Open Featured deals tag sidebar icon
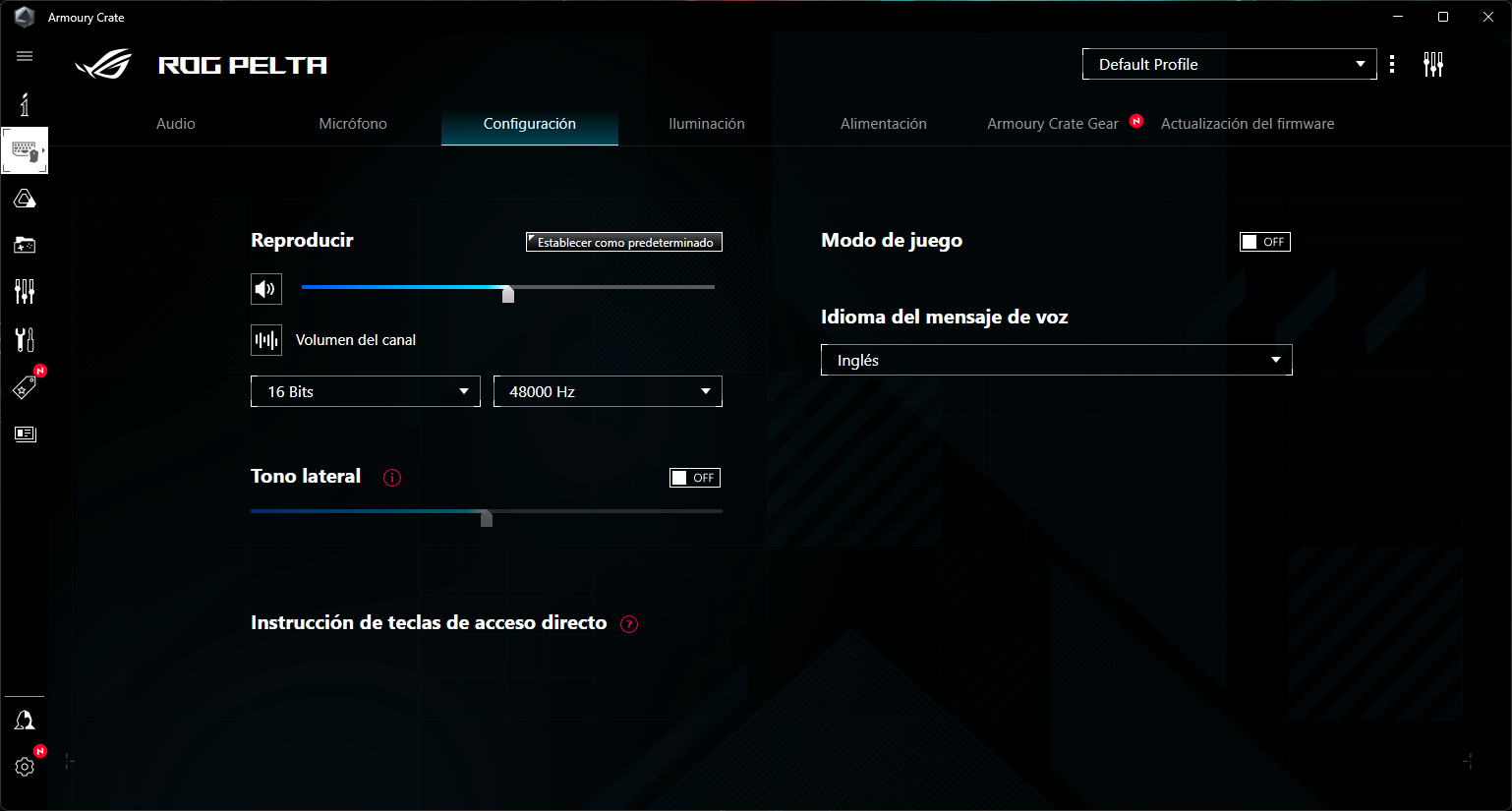The width and height of the screenshot is (1512, 811). (x=25, y=386)
